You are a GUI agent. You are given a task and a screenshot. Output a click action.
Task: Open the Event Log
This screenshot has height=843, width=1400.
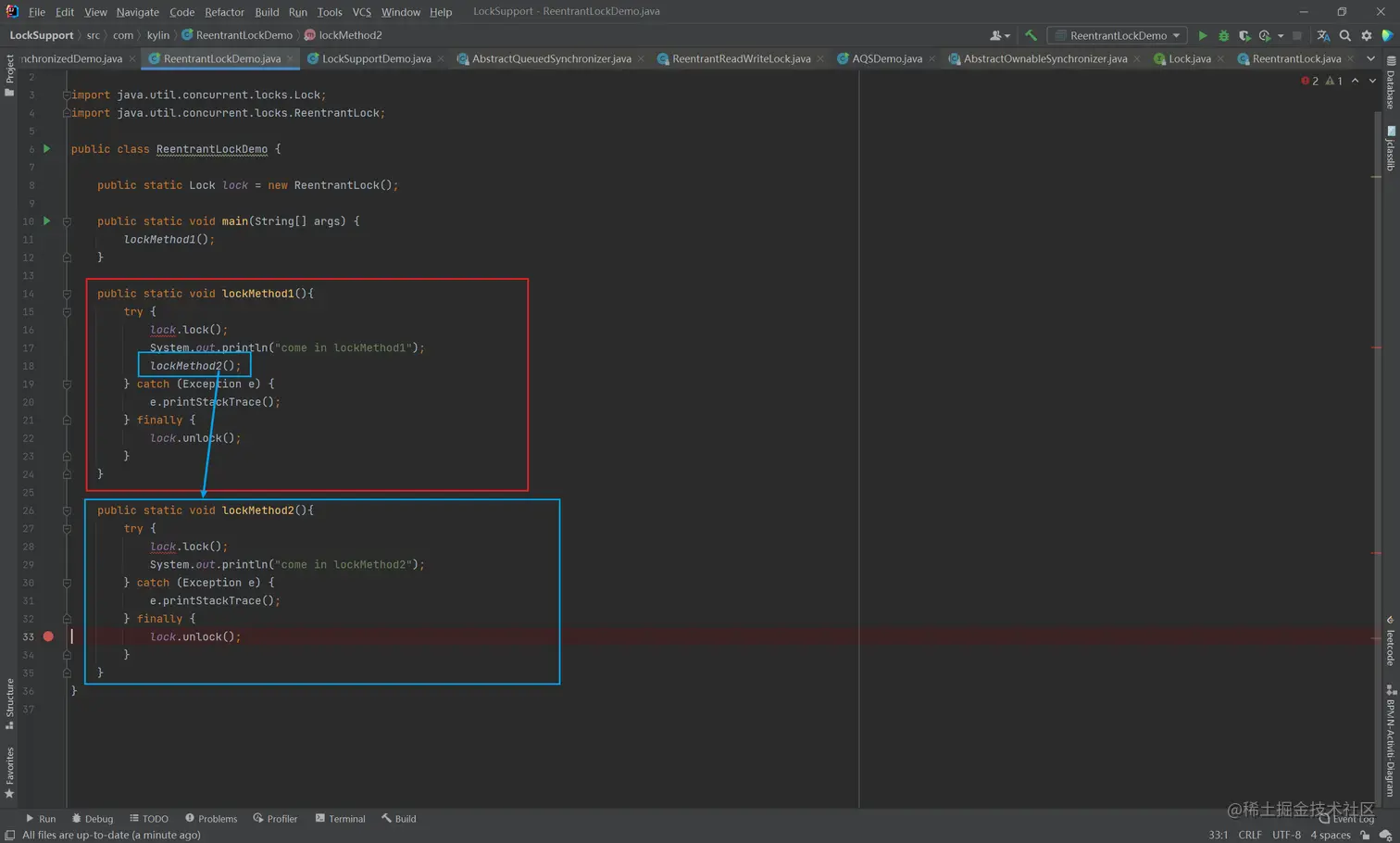pos(1347,819)
